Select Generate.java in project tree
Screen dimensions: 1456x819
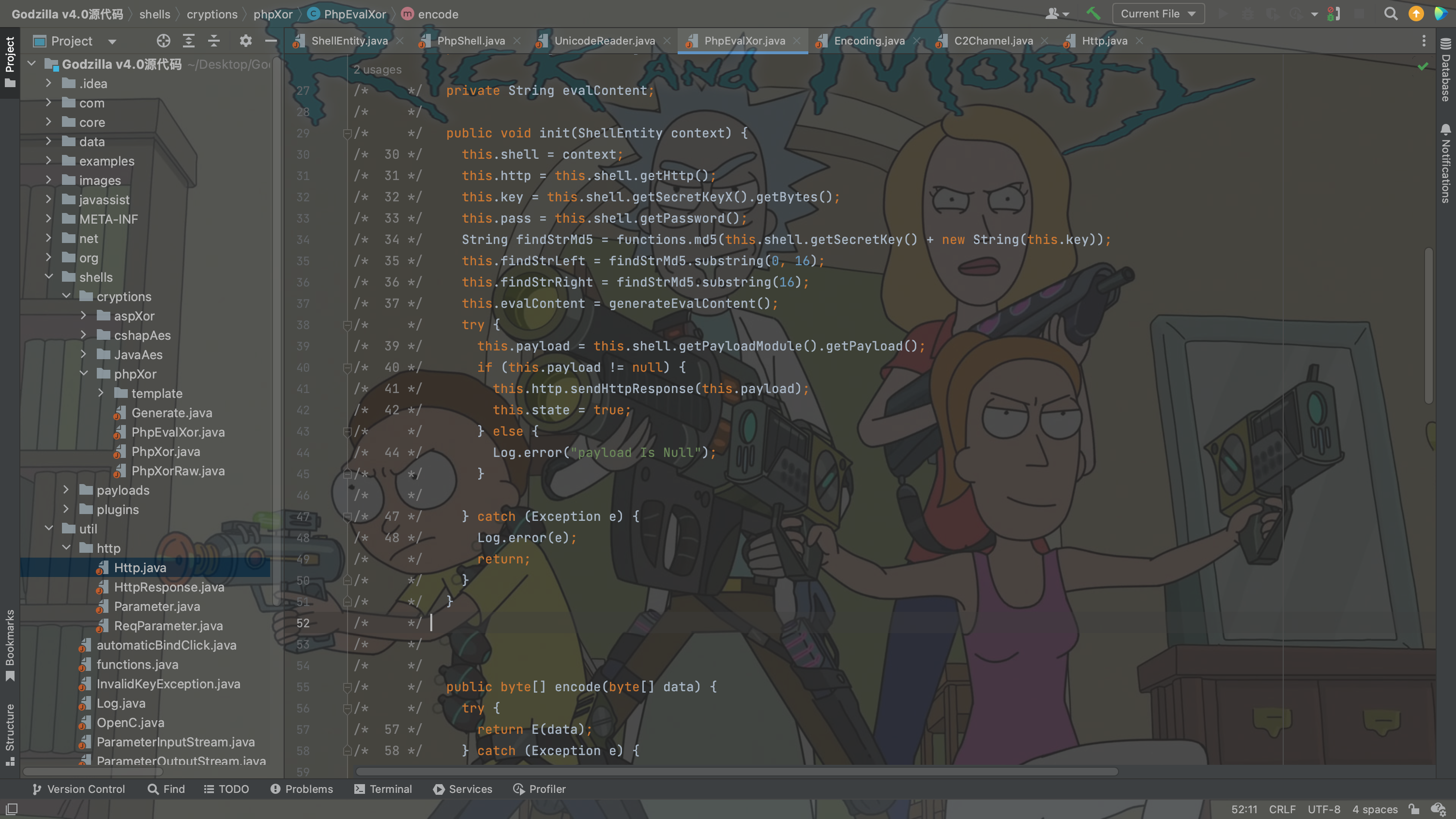(x=172, y=412)
